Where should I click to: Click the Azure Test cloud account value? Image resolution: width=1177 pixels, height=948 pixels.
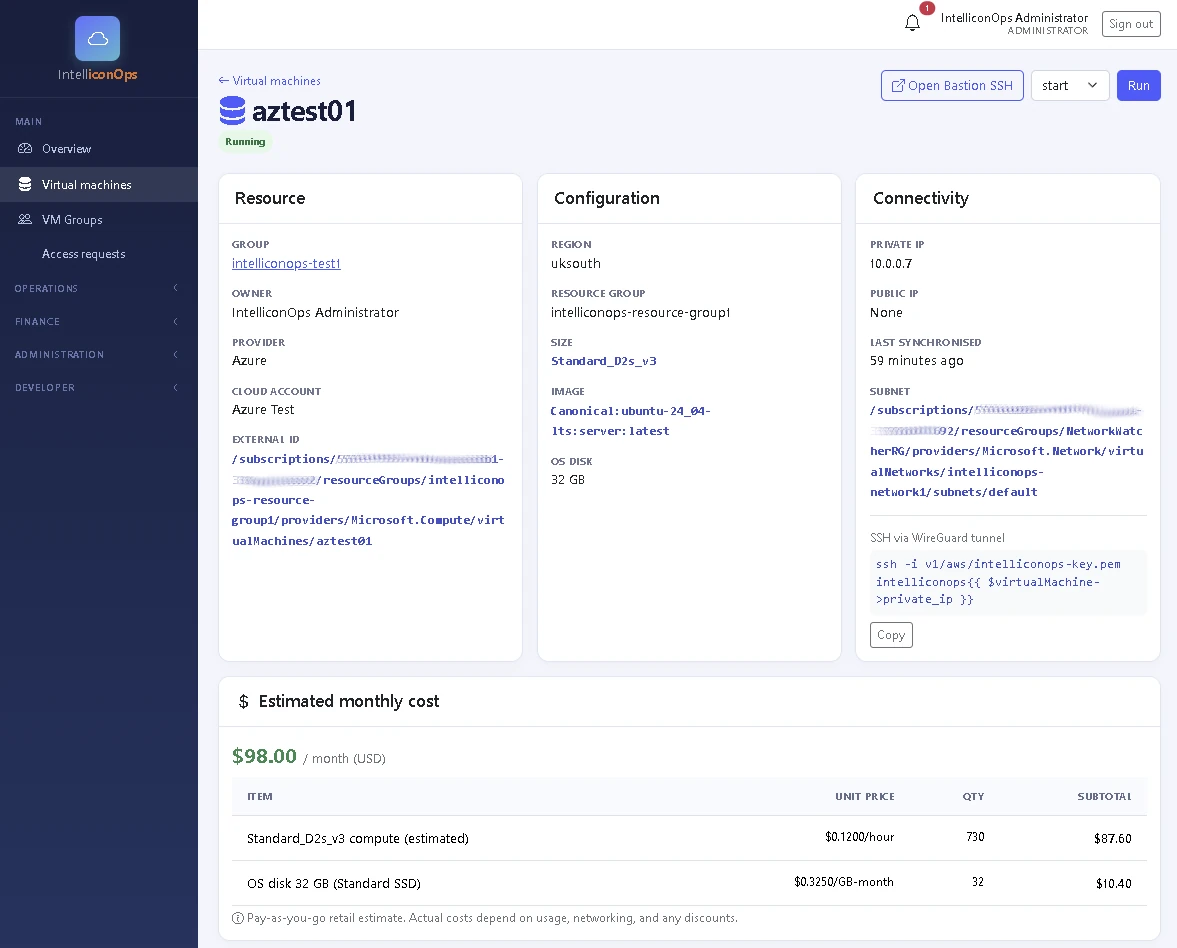click(x=263, y=409)
